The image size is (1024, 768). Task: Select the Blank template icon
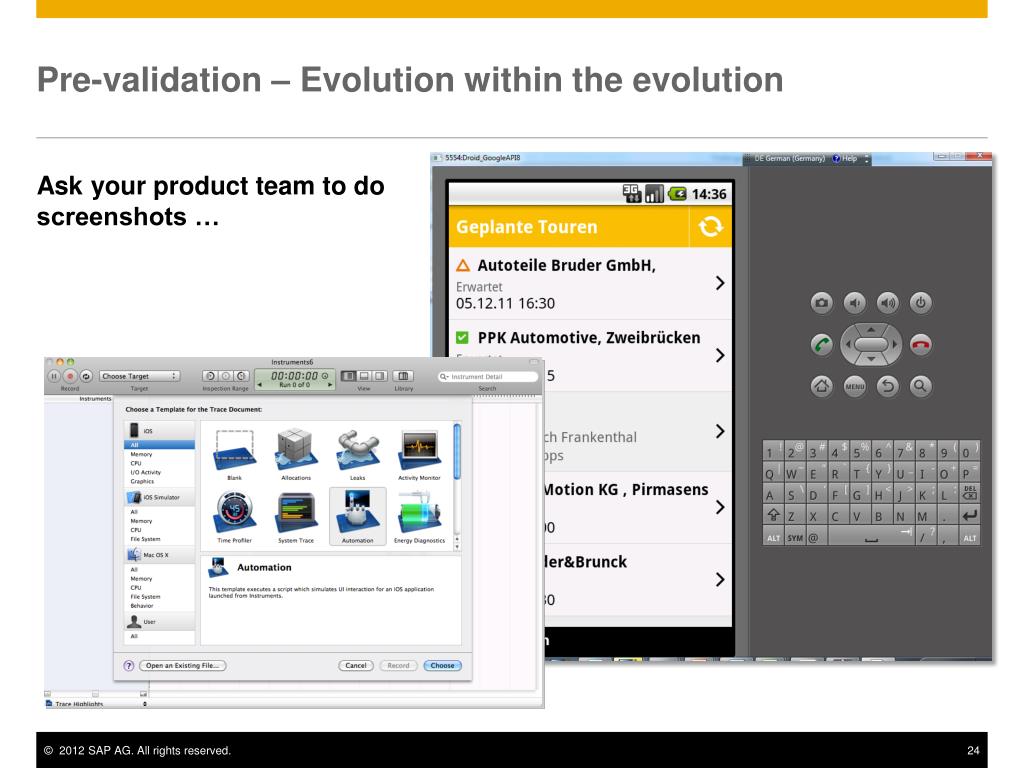[234, 450]
